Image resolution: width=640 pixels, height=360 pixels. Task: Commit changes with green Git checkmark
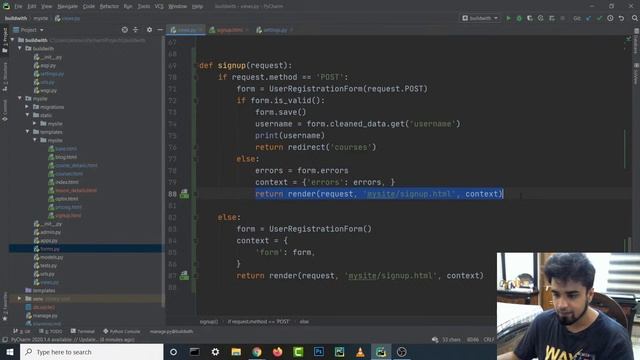point(599,18)
